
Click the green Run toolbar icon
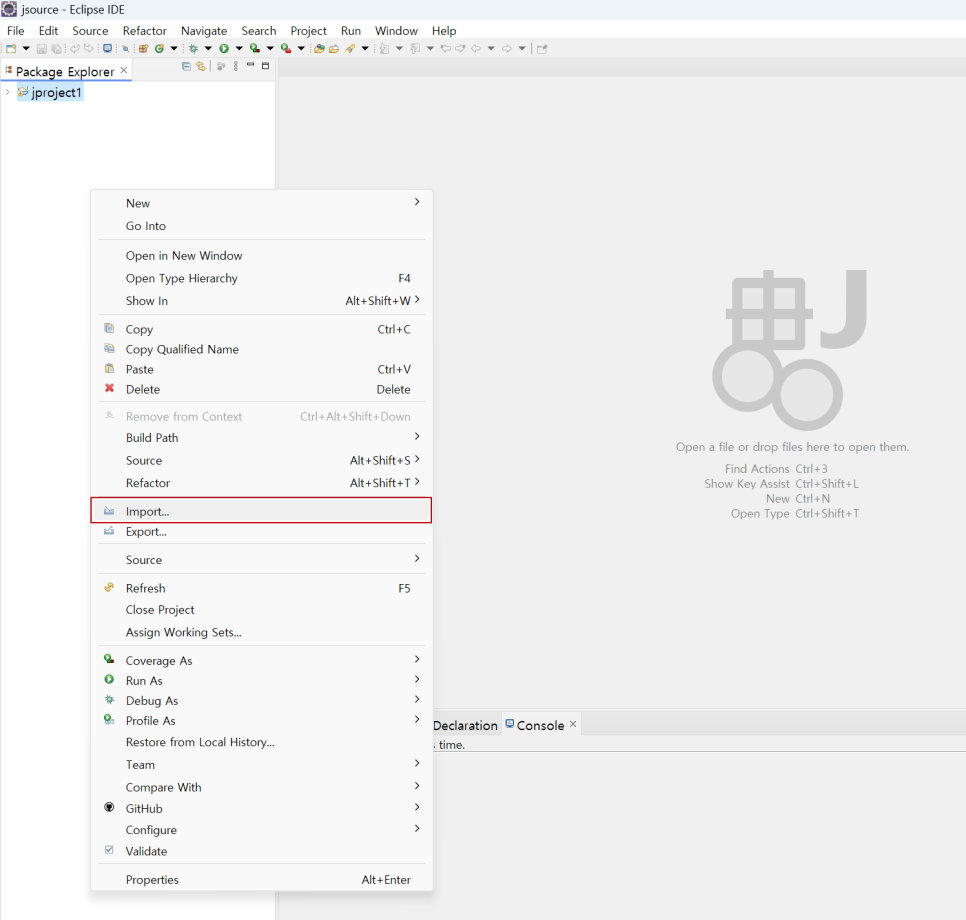[224, 49]
